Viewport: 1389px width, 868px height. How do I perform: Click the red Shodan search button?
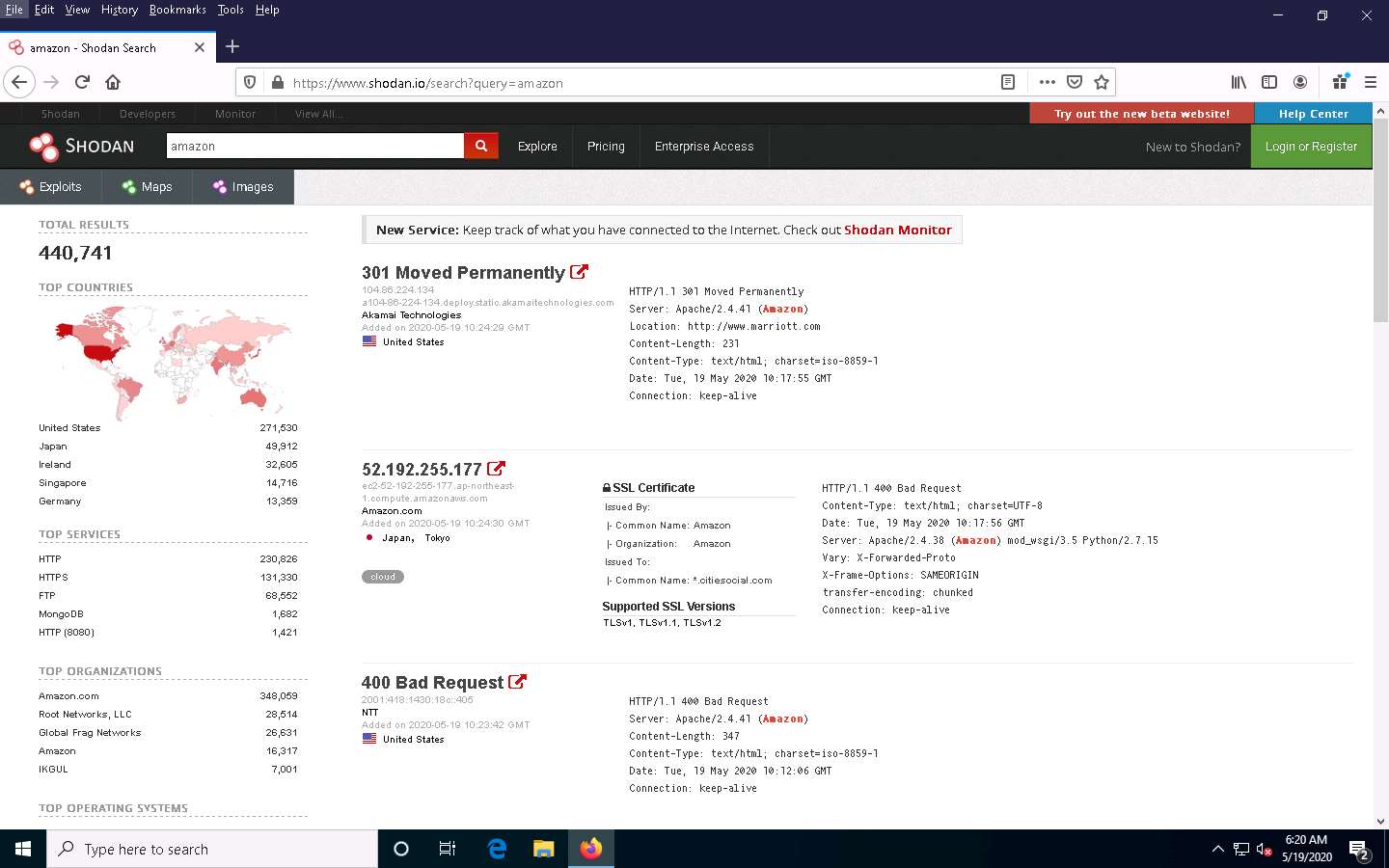(x=480, y=146)
